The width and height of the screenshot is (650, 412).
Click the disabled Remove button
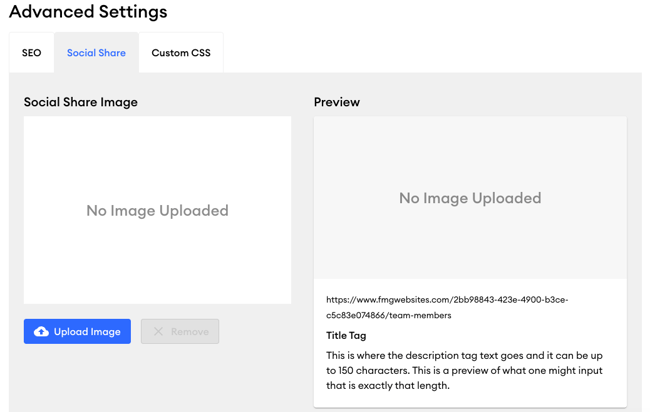tap(180, 331)
